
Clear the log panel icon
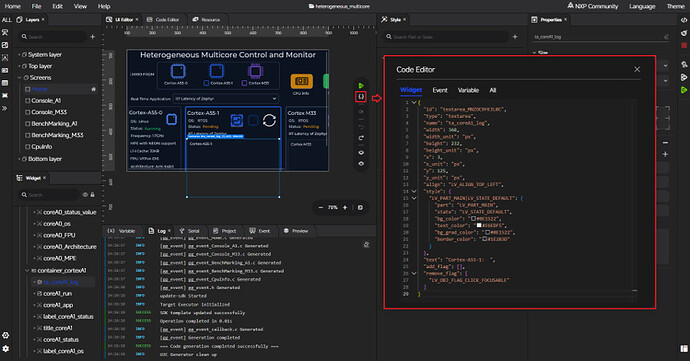[x=366, y=244]
